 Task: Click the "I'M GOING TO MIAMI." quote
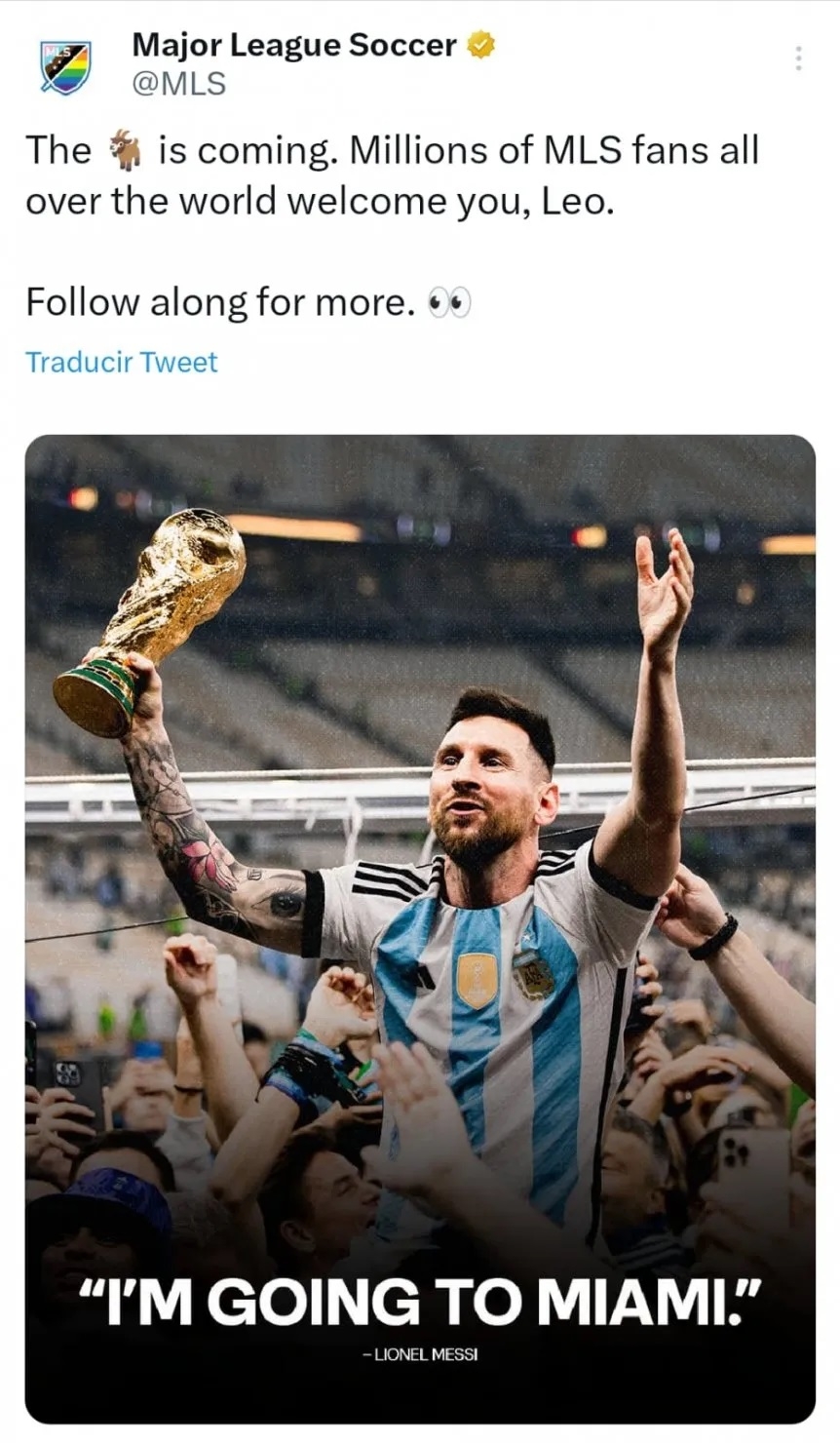pos(419,1301)
